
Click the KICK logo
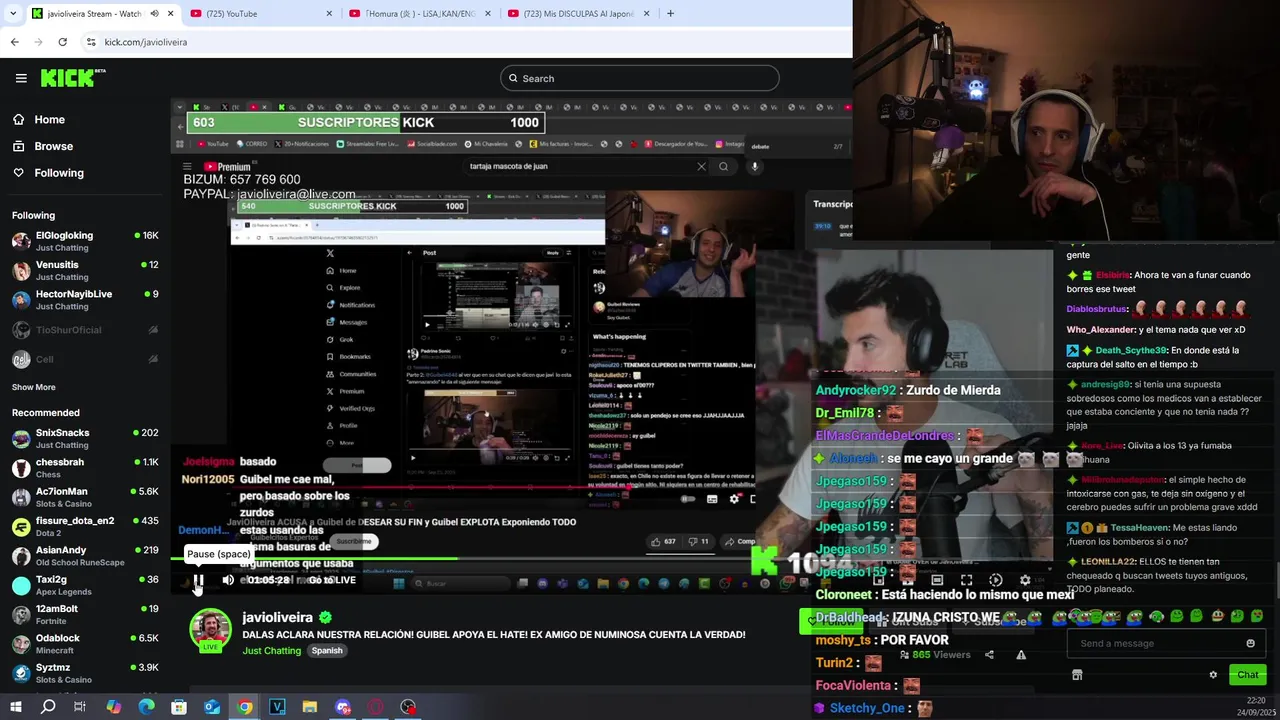[73, 78]
